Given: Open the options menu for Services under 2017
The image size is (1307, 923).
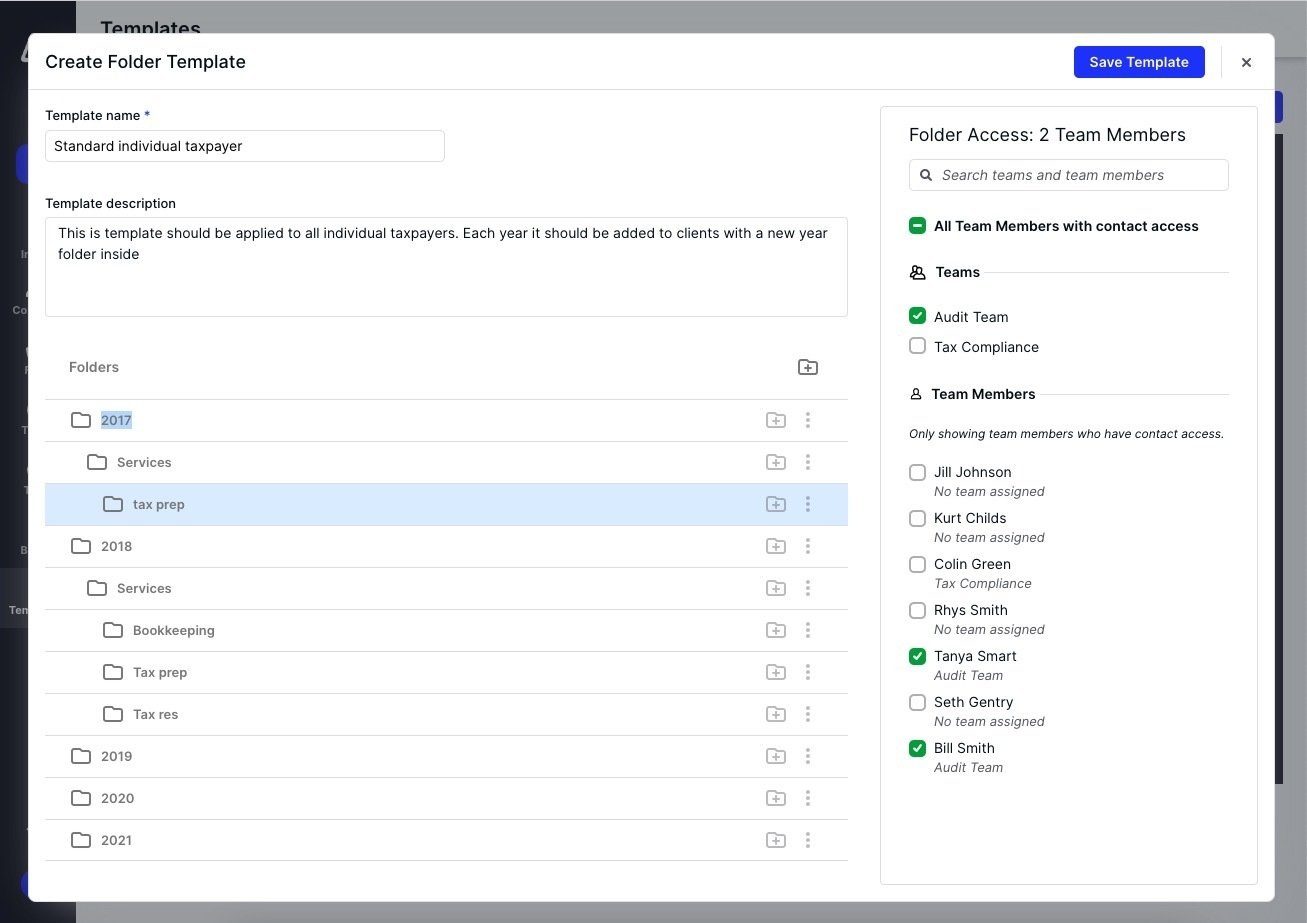Looking at the screenshot, I should coord(808,462).
